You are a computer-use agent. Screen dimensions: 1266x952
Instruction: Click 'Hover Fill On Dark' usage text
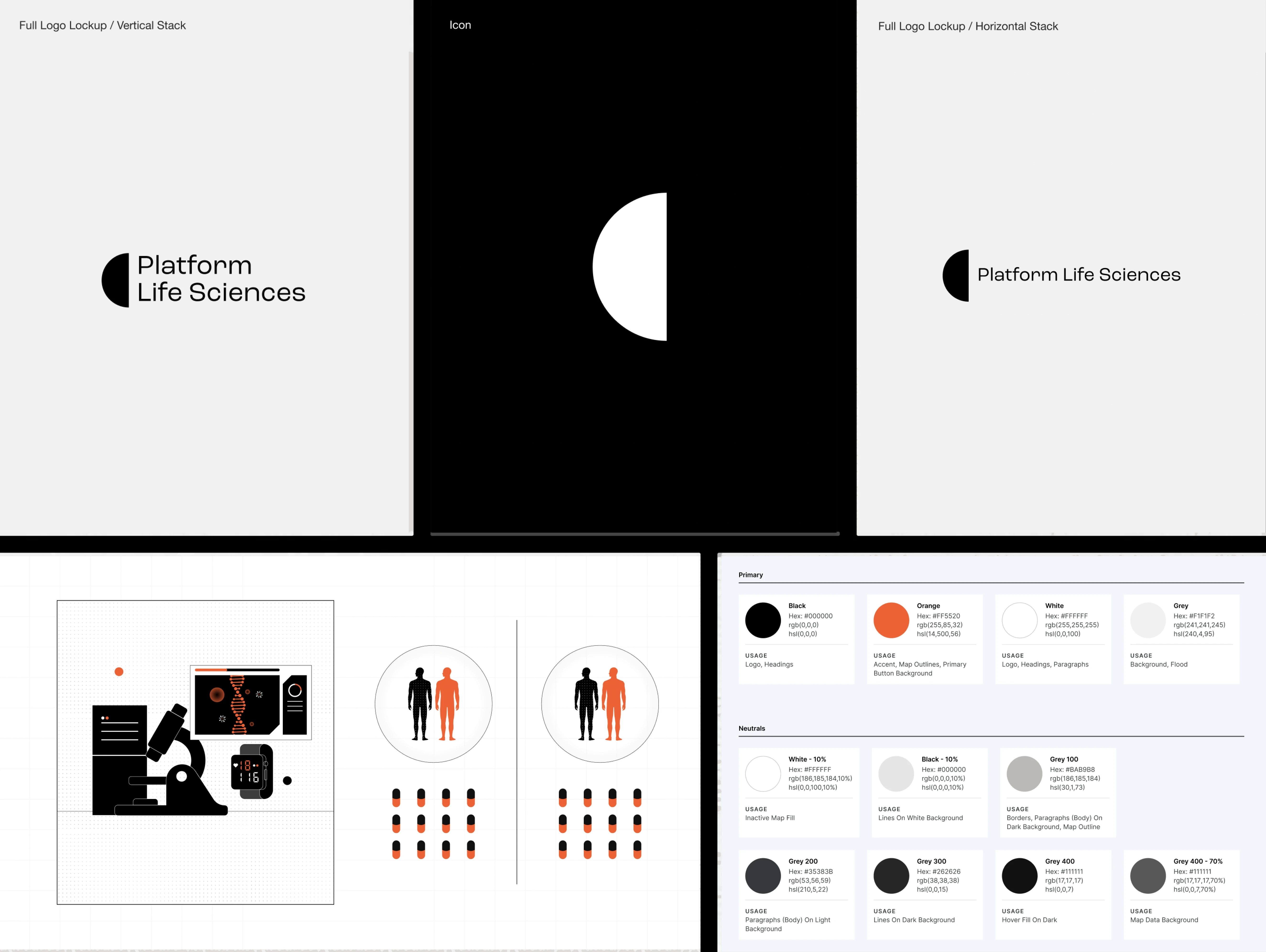1029,920
